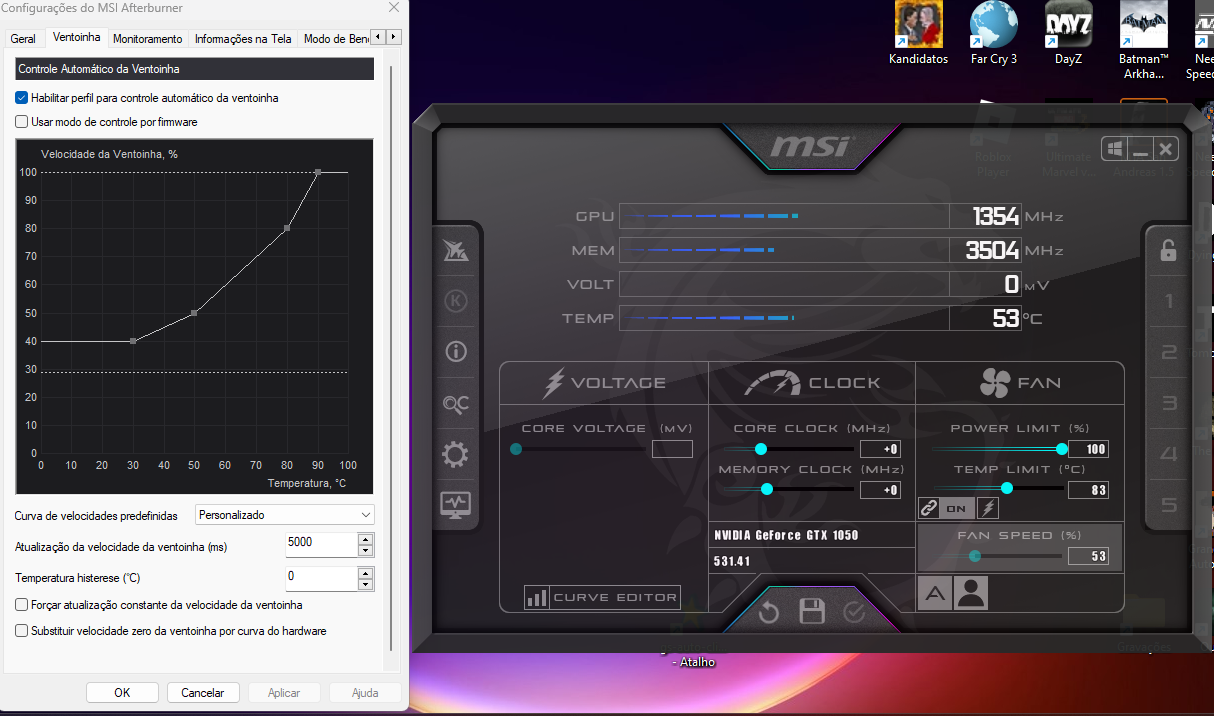This screenshot has height=716, width=1214.
Task: Click the left tab scroll arrow
Action: [378, 37]
